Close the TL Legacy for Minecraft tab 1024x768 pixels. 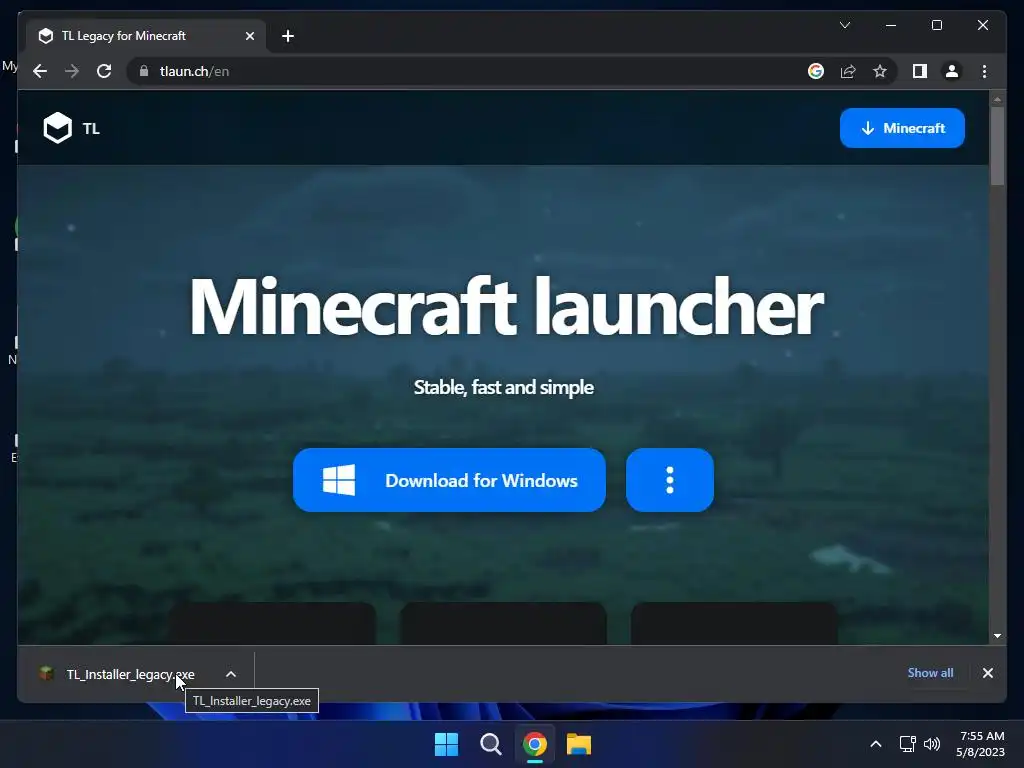point(249,36)
